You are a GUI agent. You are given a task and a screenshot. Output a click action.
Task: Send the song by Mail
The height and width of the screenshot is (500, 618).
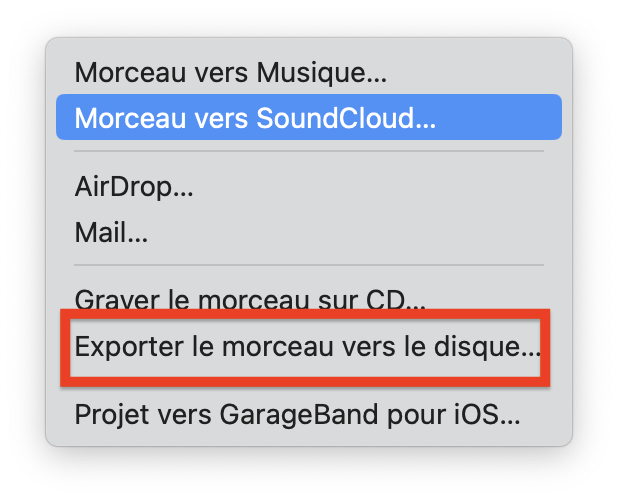pos(309,232)
